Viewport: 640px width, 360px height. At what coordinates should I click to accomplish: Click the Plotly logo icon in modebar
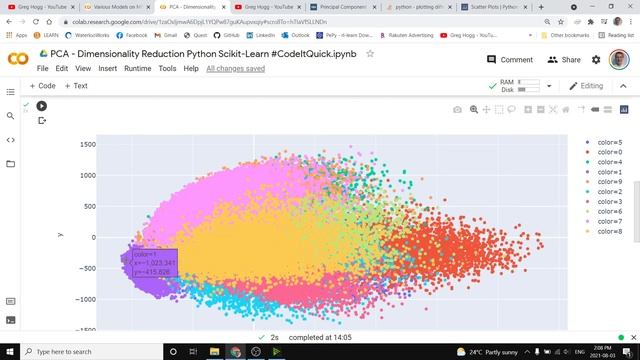coord(624,109)
